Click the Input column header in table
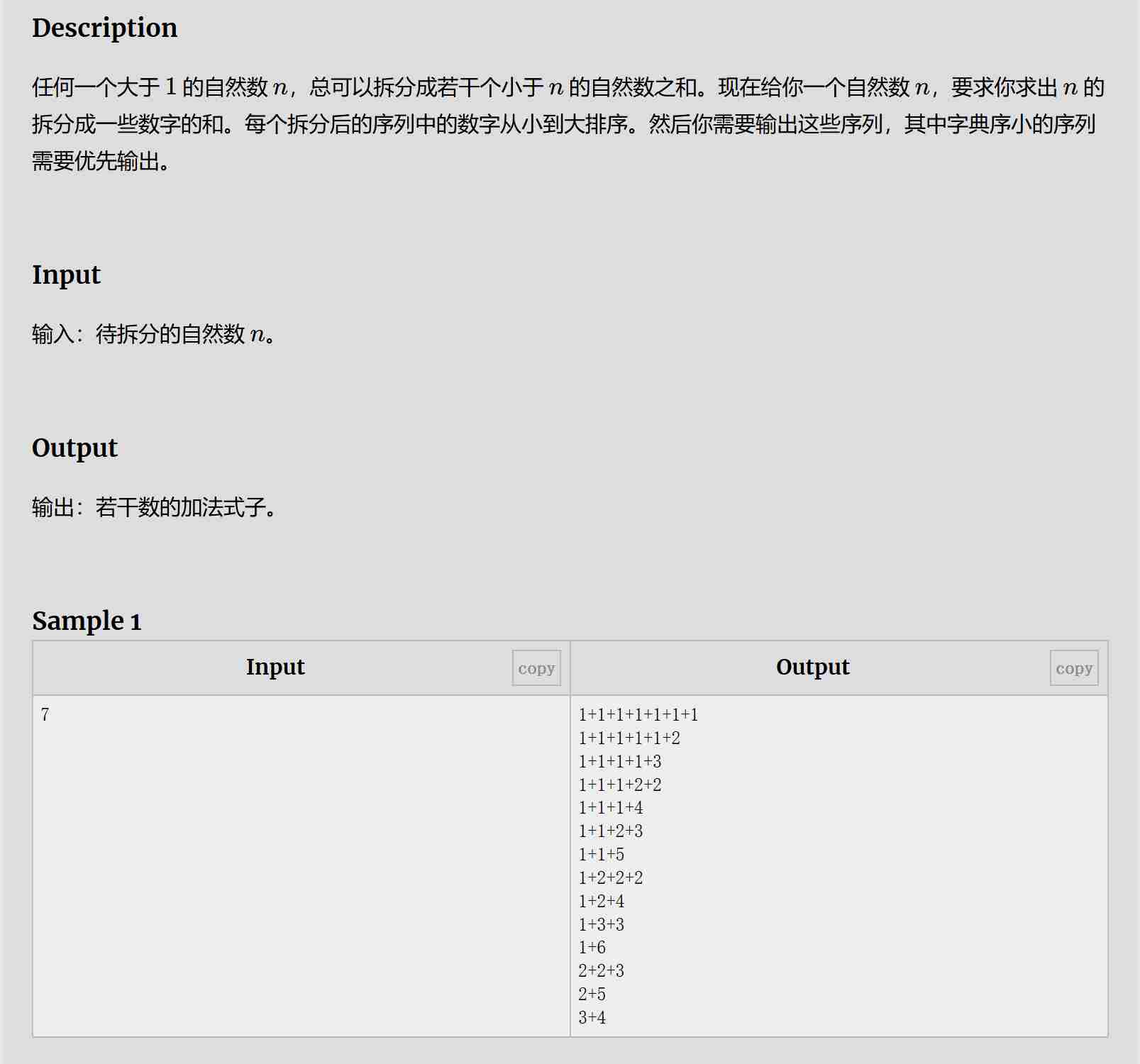Viewport: 1140px width, 1064px height. (275, 667)
